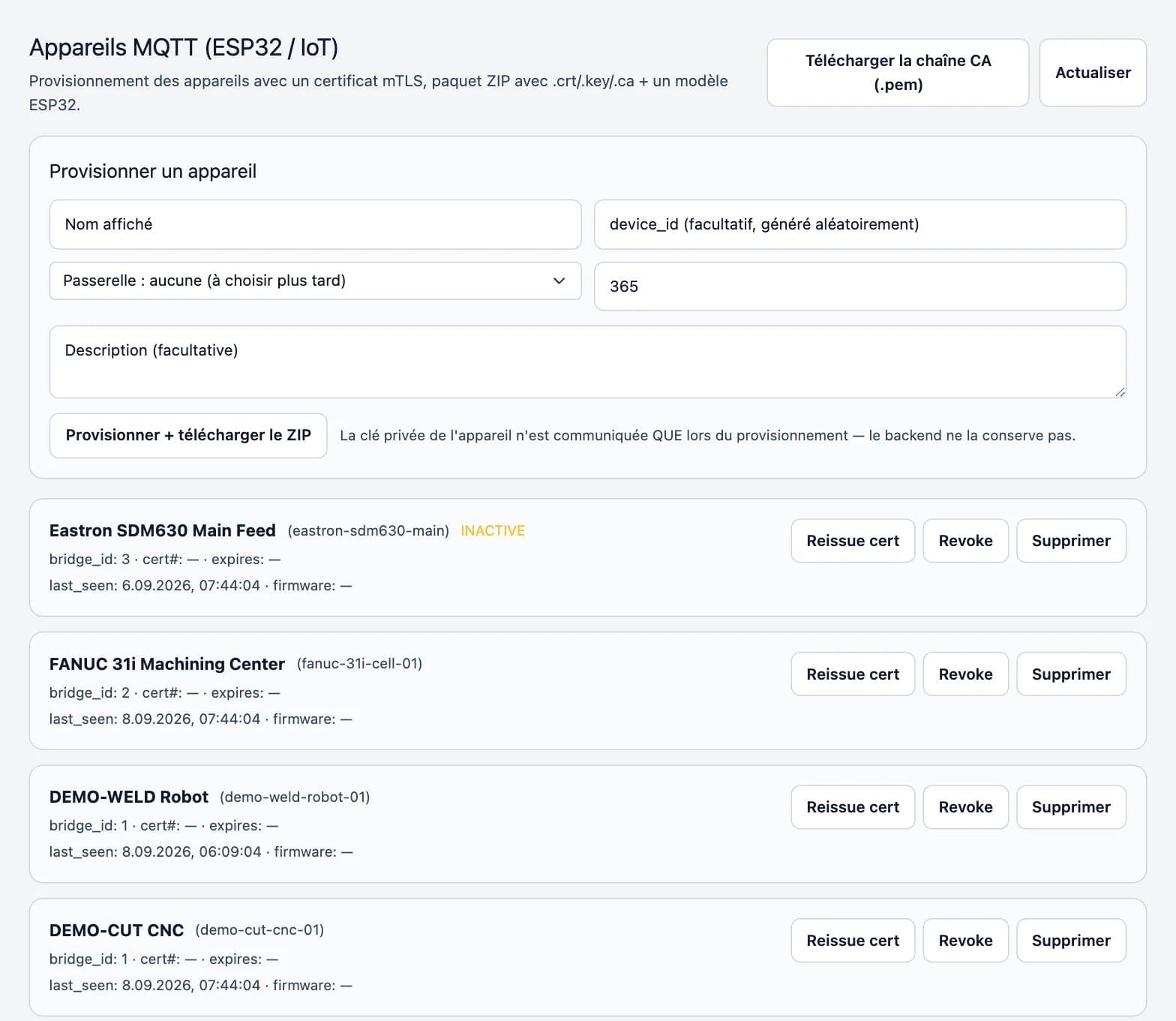Revoke DEMO-CUT CNC
This screenshot has width=1176, height=1021.
(x=965, y=941)
